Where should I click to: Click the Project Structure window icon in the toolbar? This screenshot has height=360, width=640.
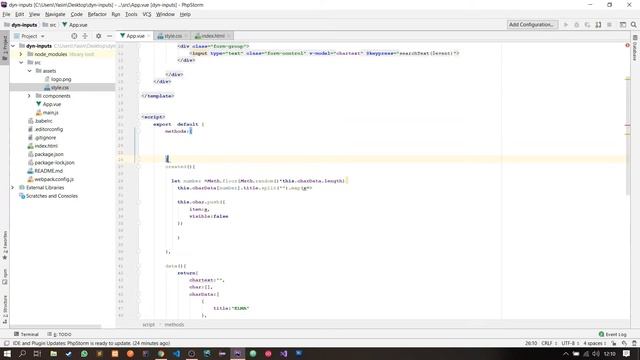[623, 25]
